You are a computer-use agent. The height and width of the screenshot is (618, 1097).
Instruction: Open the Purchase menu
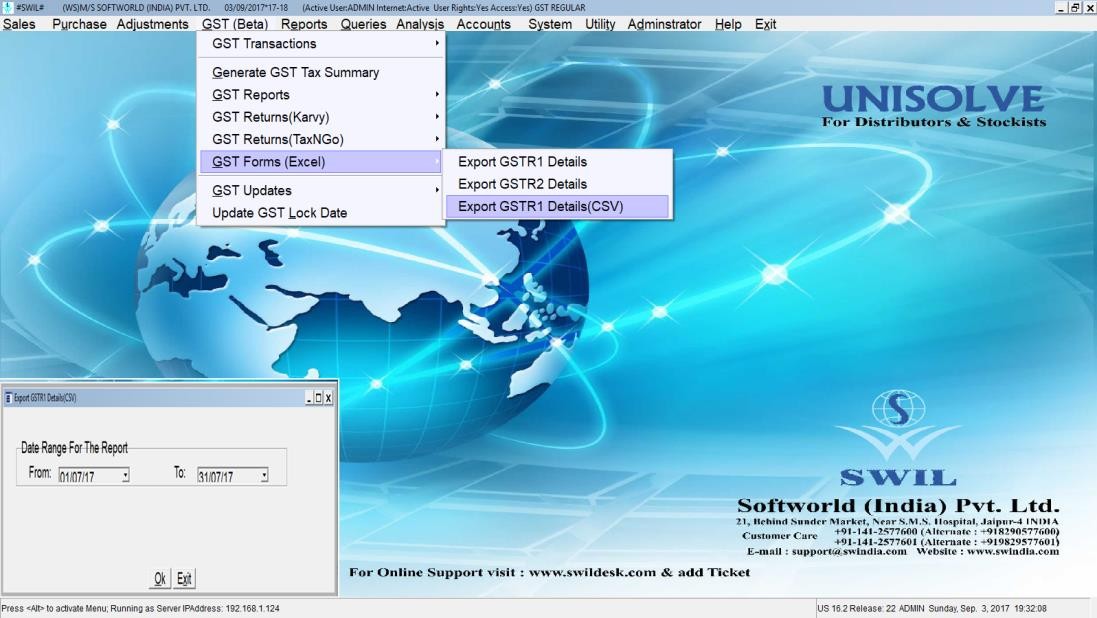pos(79,24)
